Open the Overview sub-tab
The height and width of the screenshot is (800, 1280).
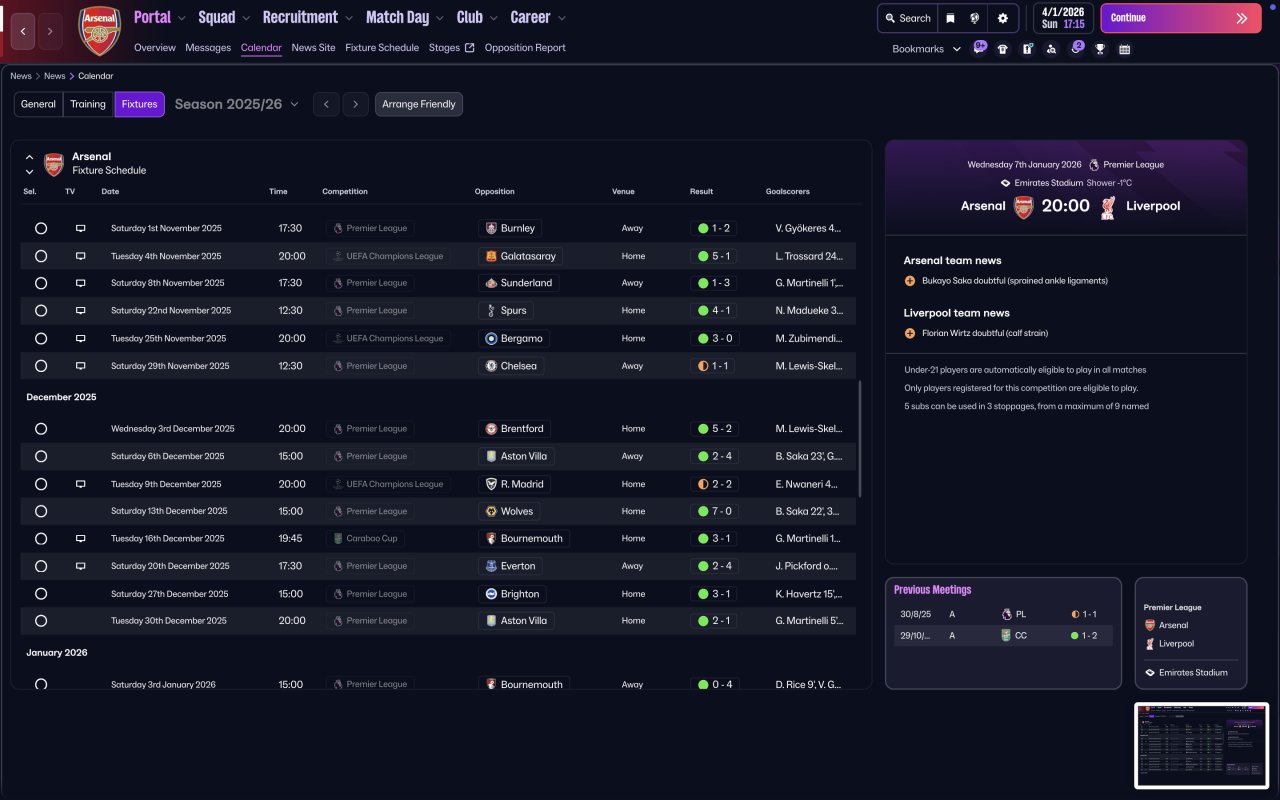point(155,48)
